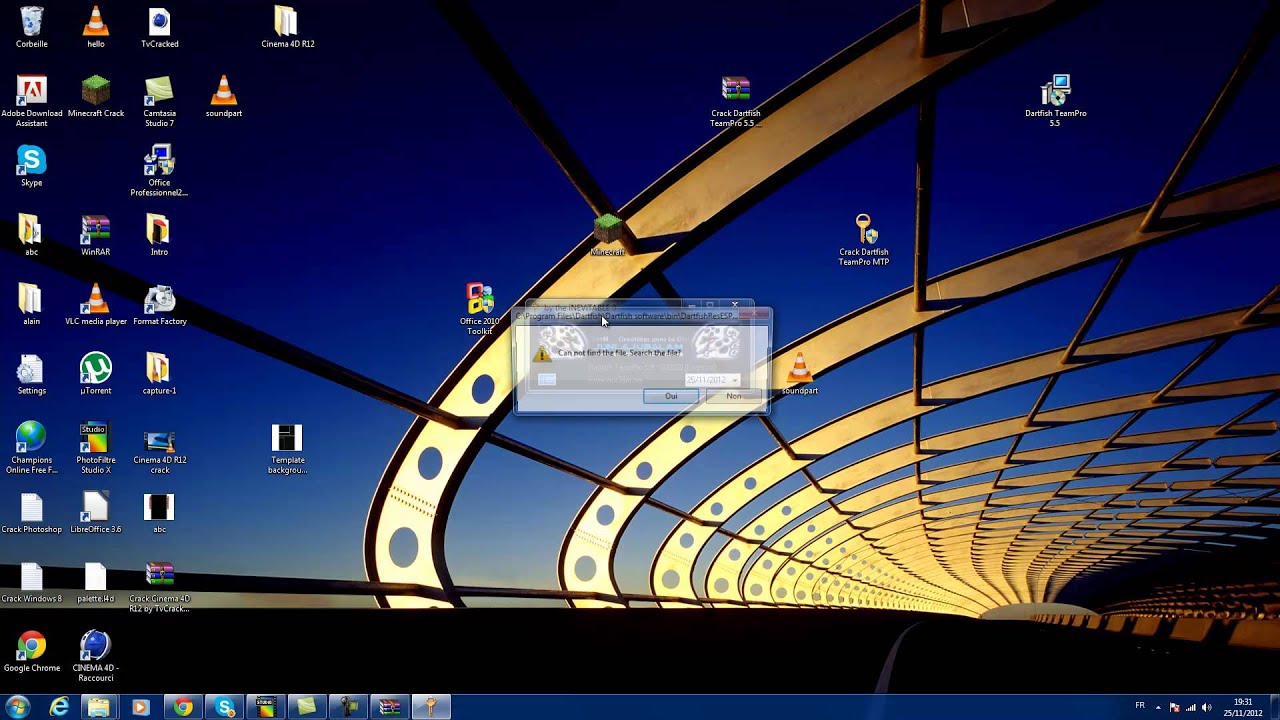Select the hello VLC file icon
The width and height of the screenshot is (1280, 720).
[x=96, y=28]
